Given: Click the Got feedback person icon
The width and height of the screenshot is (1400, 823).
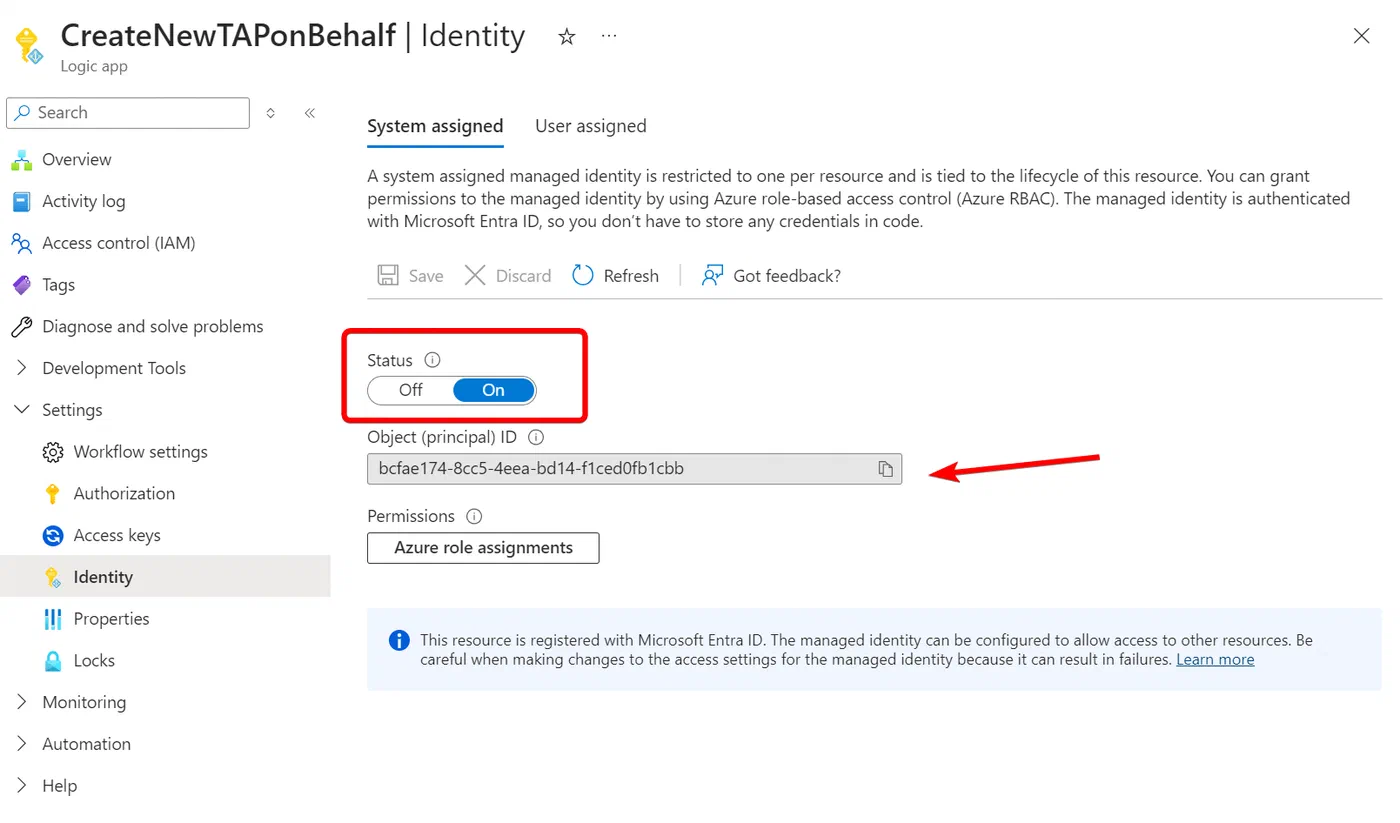Looking at the screenshot, I should (x=712, y=275).
